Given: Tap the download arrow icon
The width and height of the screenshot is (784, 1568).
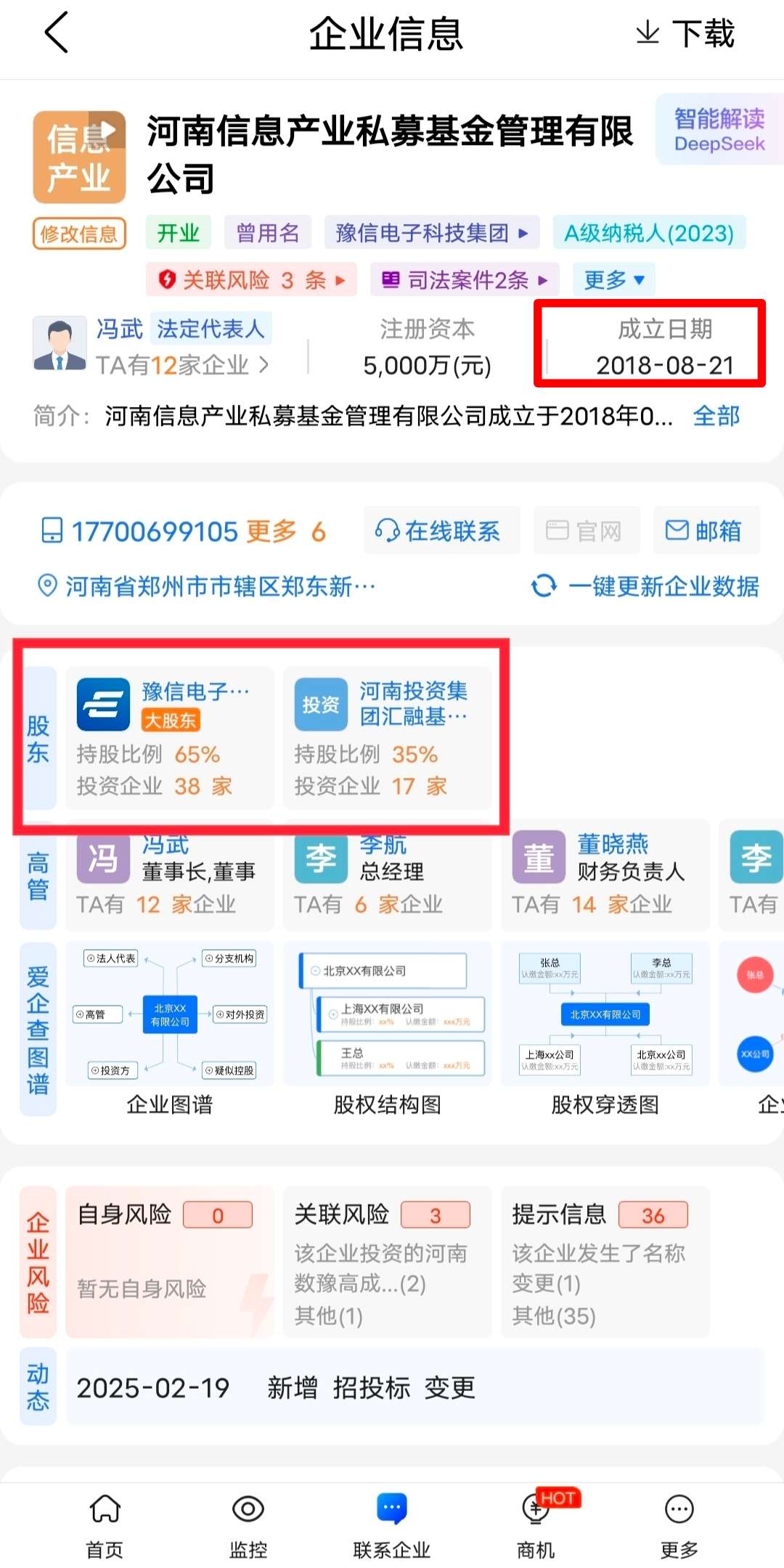Looking at the screenshot, I should (x=648, y=33).
